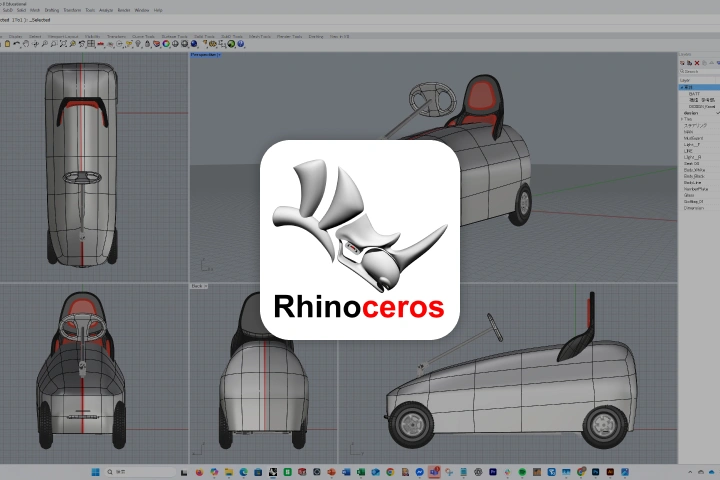Show hidden system tray icons chevron
Image resolution: width=720 pixels, height=480 pixels.
tap(690, 472)
